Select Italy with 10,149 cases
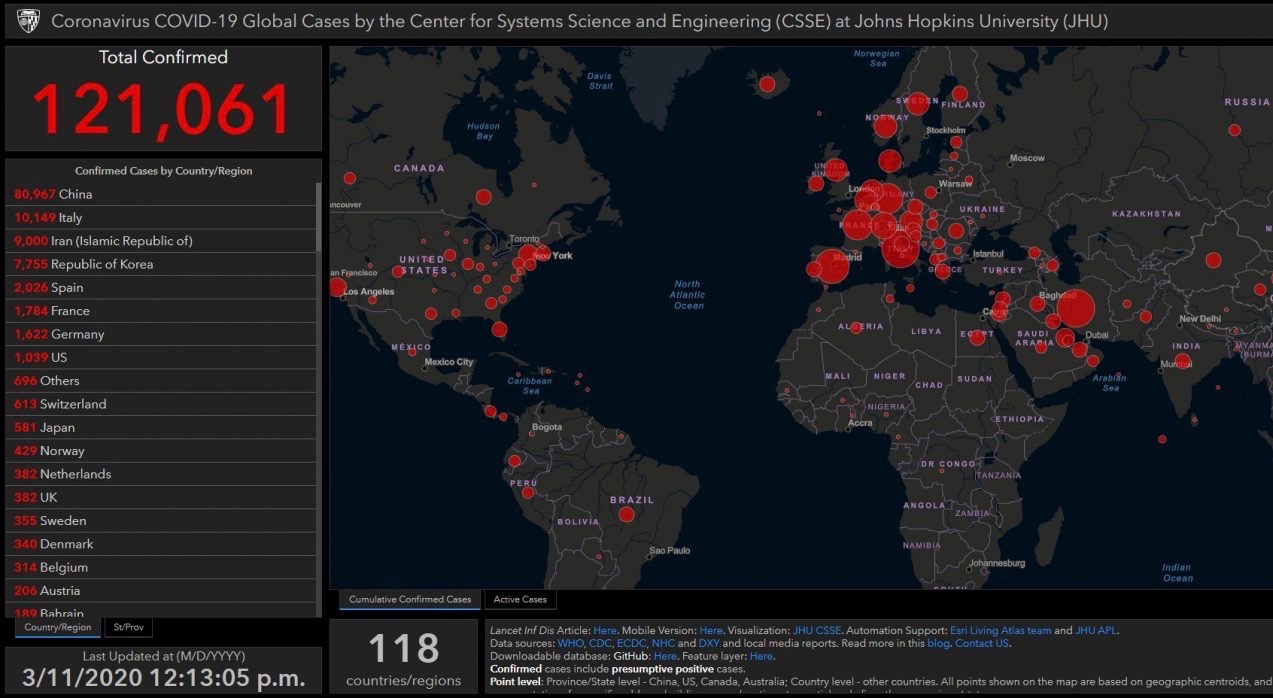 [x=160, y=217]
